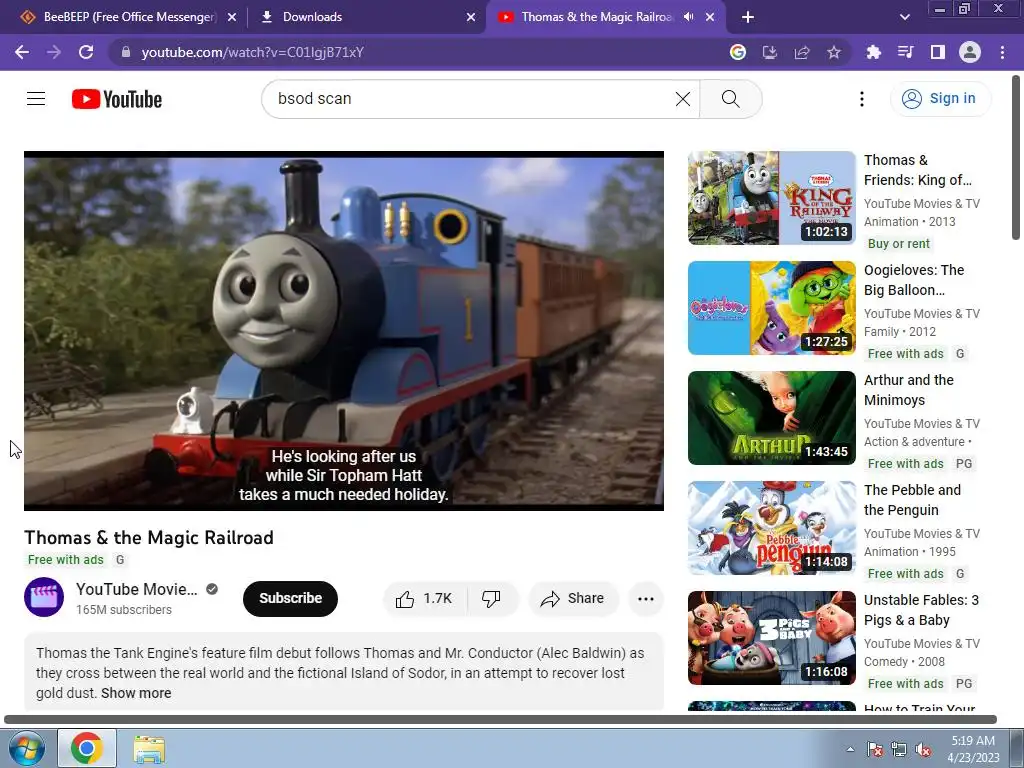Open Arthur and the Minimoys title
1024x768 pixels.
pyautogui.click(x=908, y=390)
